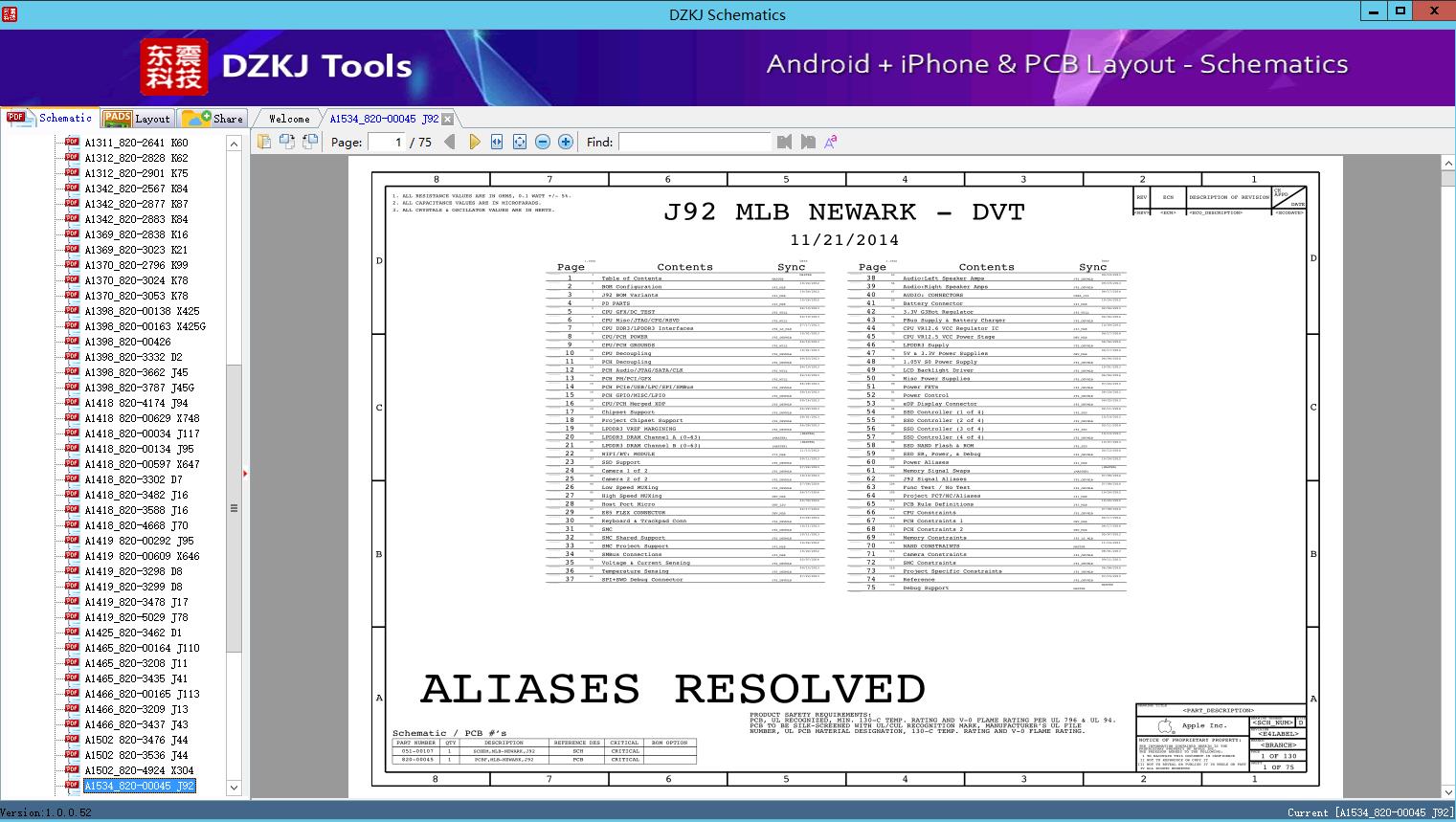Select the A1534_820-00045 J92 document tab
Viewport: 1456px width, 822px height.
(384, 119)
